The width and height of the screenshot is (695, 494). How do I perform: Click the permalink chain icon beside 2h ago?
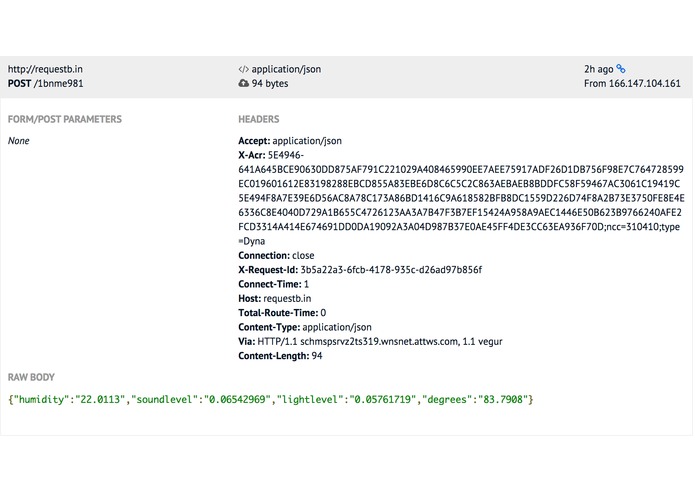point(621,69)
